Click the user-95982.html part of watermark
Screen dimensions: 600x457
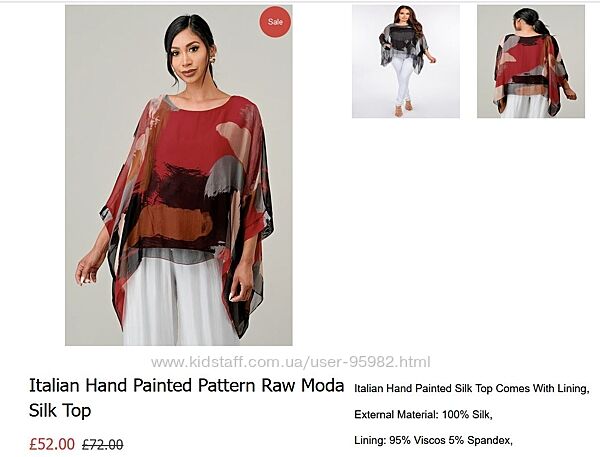coord(368,362)
